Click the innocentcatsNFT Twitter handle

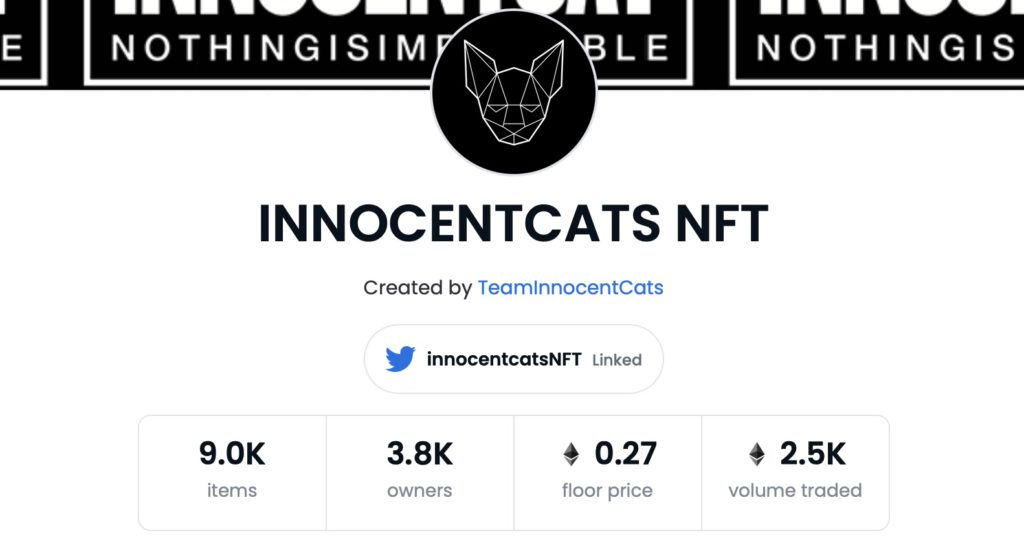point(504,359)
